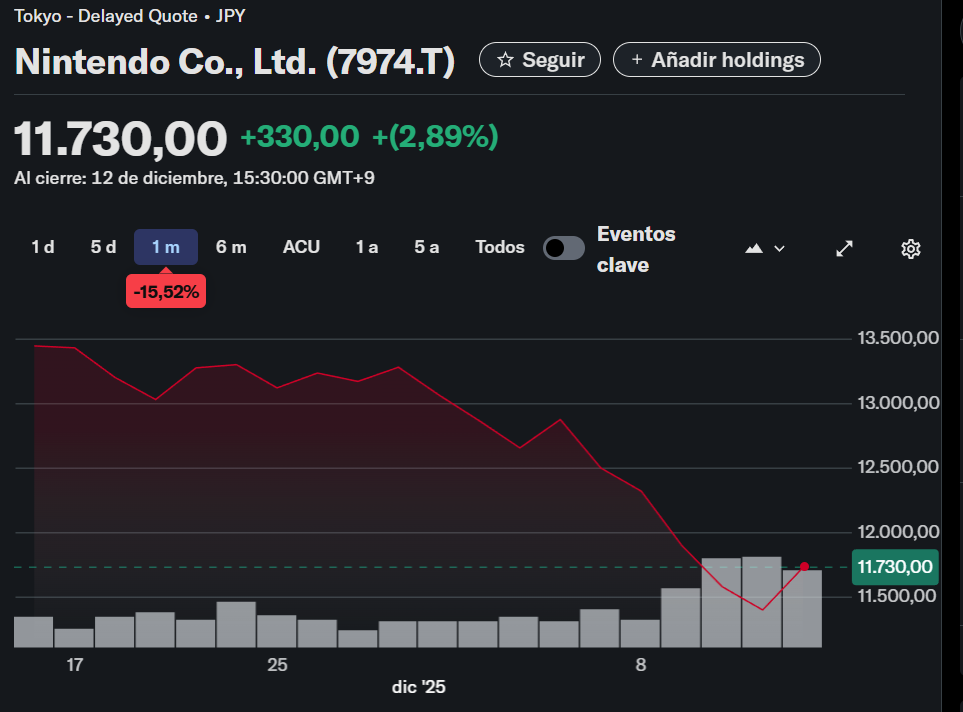
Task: Click the red last-price dot on chart
Action: point(804,566)
